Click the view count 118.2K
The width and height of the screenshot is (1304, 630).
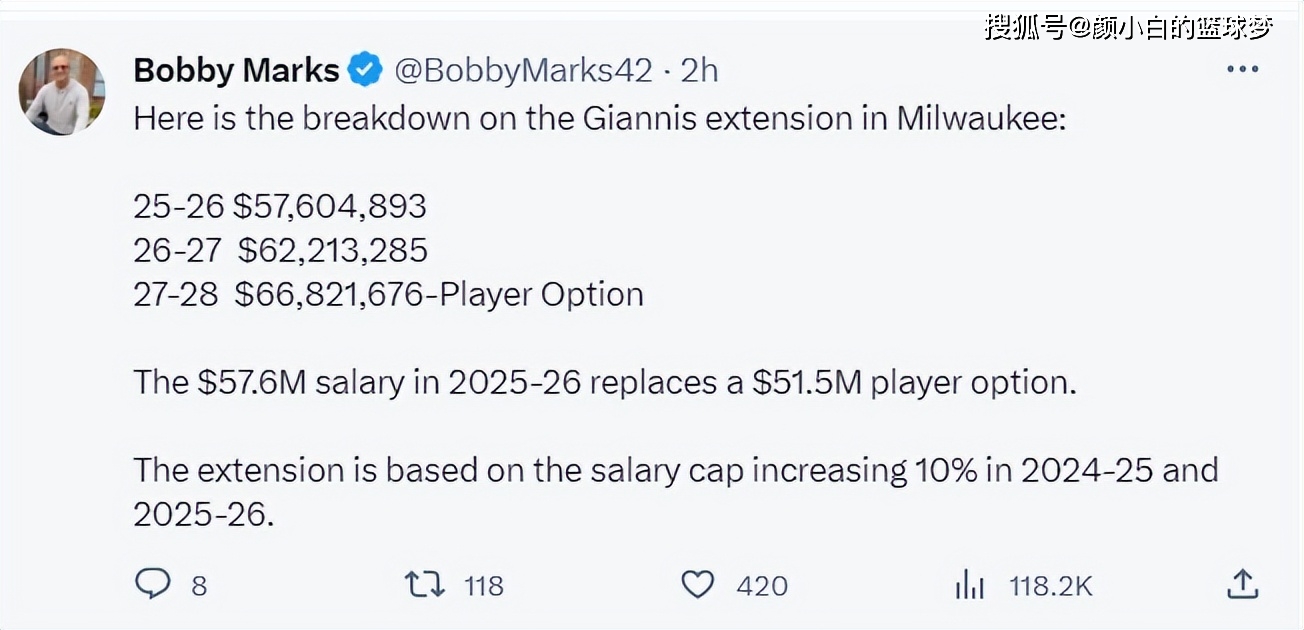(x=1051, y=585)
